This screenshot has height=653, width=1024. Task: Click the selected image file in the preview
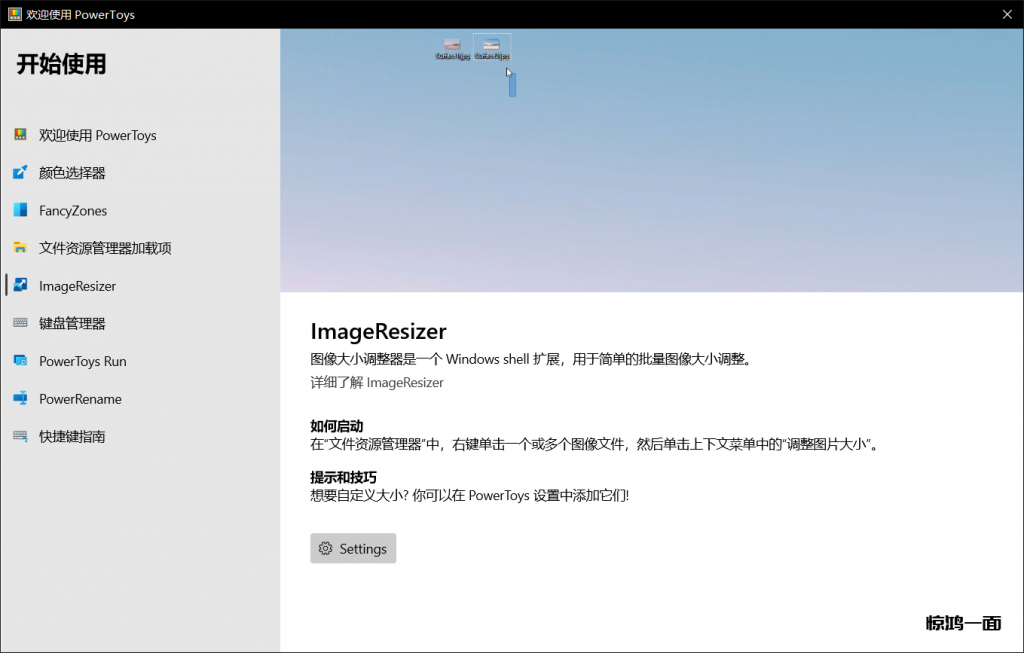[491, 47]
